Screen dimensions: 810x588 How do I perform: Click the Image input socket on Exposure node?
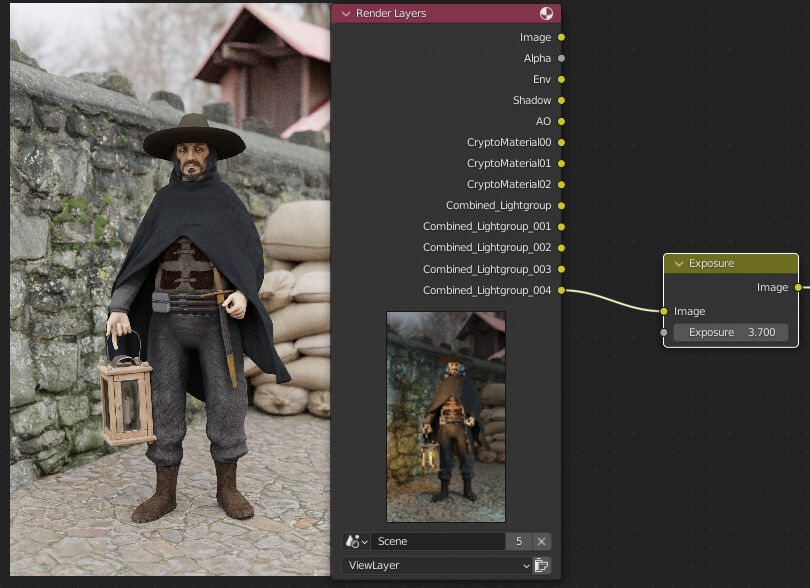663,311
